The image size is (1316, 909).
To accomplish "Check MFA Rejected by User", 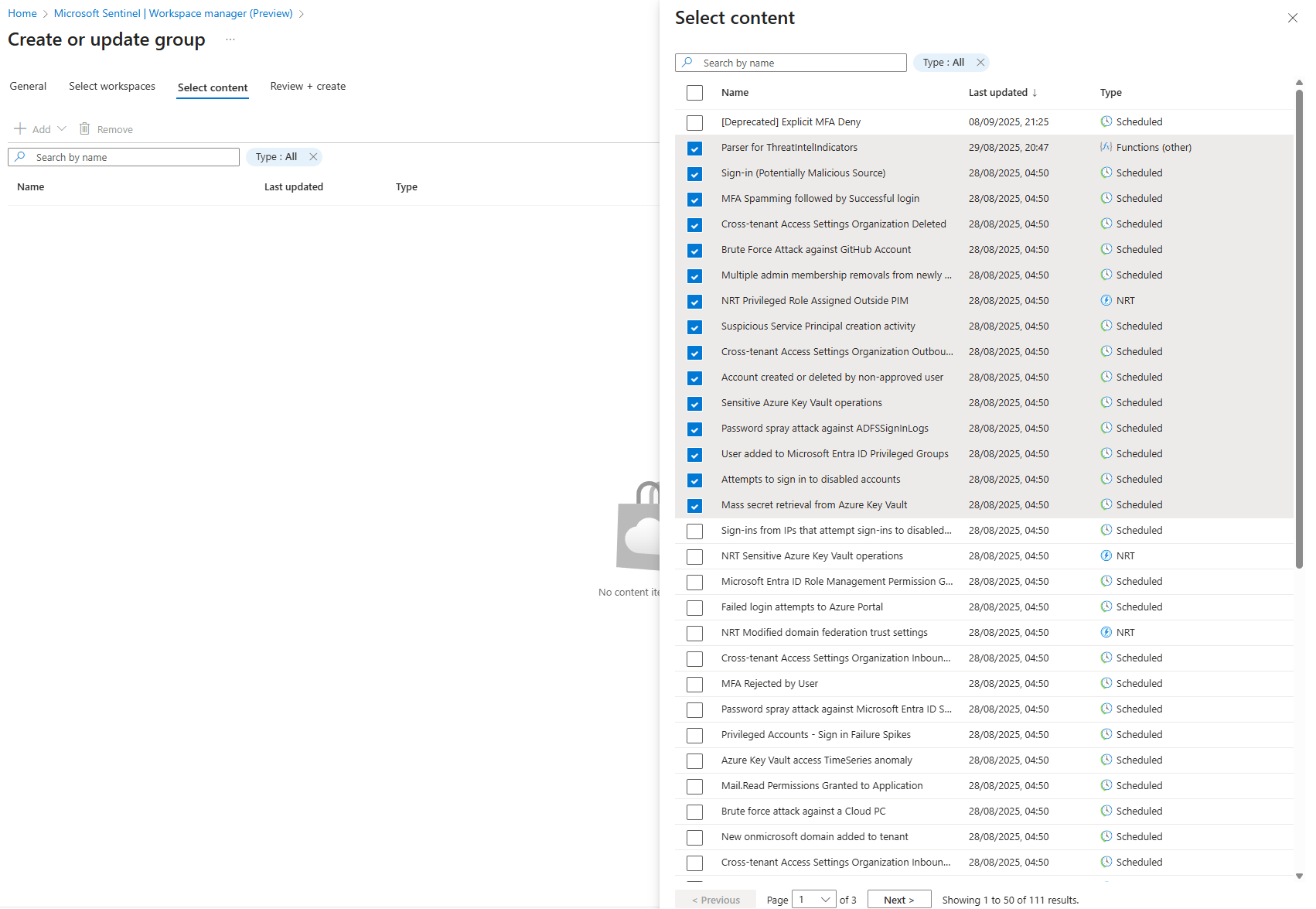I will (x=694, y=684).
